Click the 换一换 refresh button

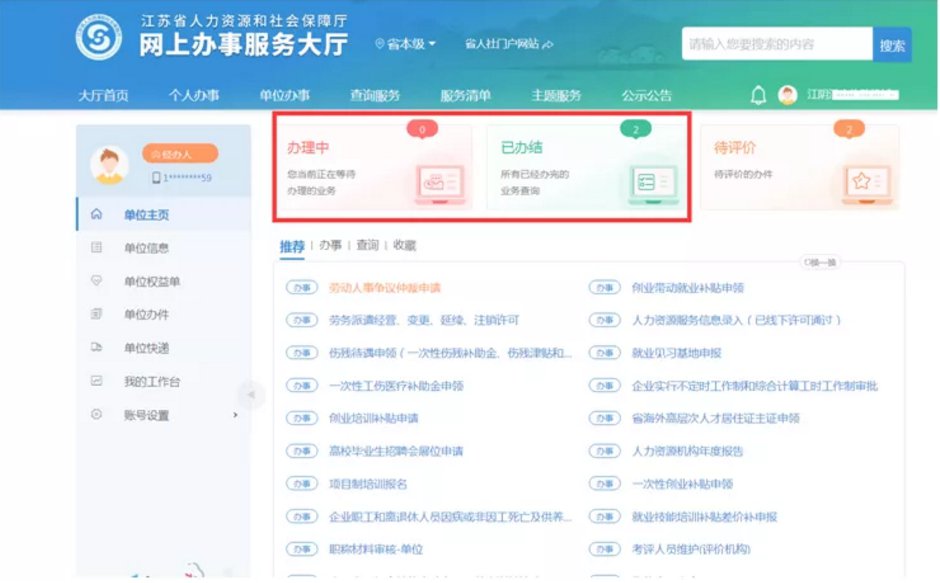click(x=820, y=262)
